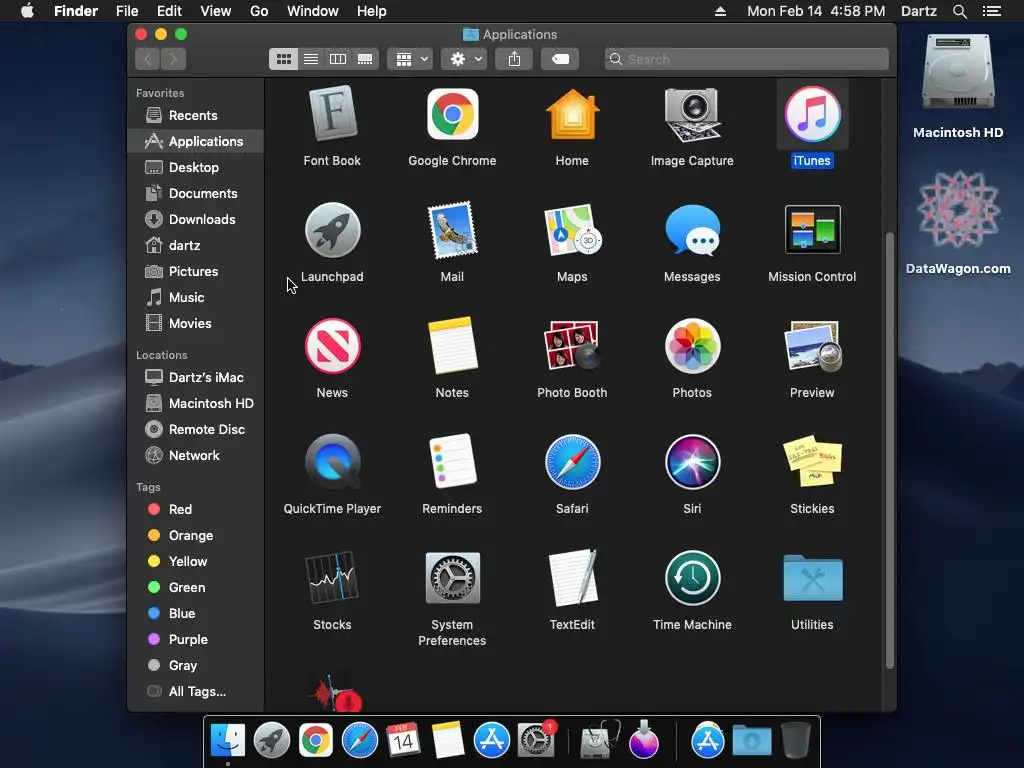Image resolution: width=1024 pixels, height=768 pixels.
Task: Open the Messages app
Action: pos(692,231)
